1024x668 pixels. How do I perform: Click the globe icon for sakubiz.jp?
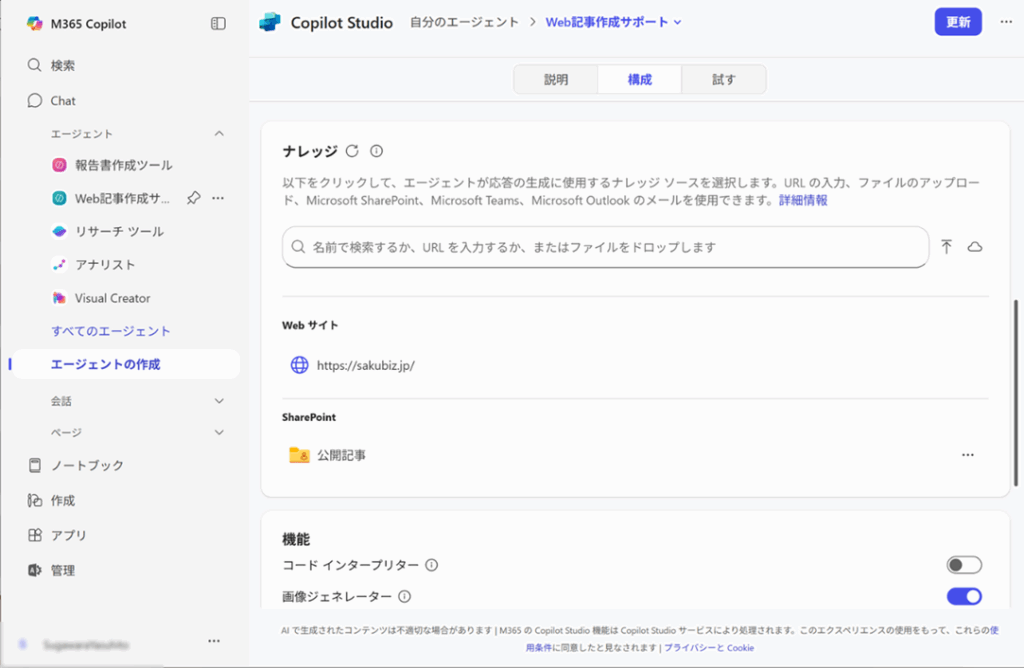[299, 365]
